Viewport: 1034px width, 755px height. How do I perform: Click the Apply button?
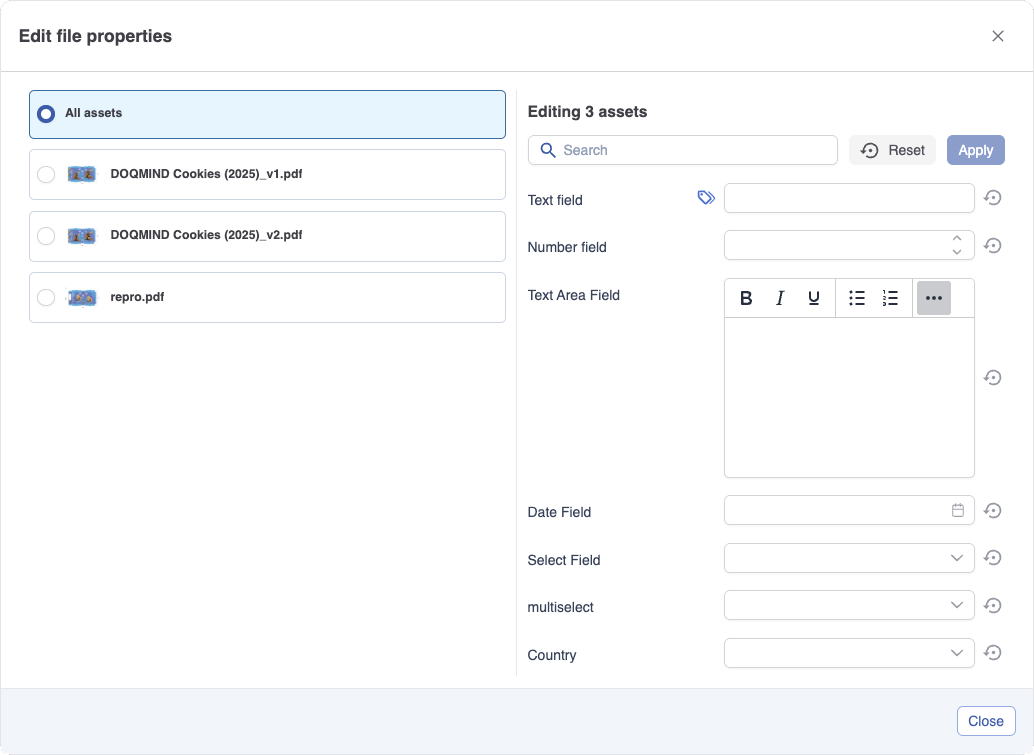(975, 150)
